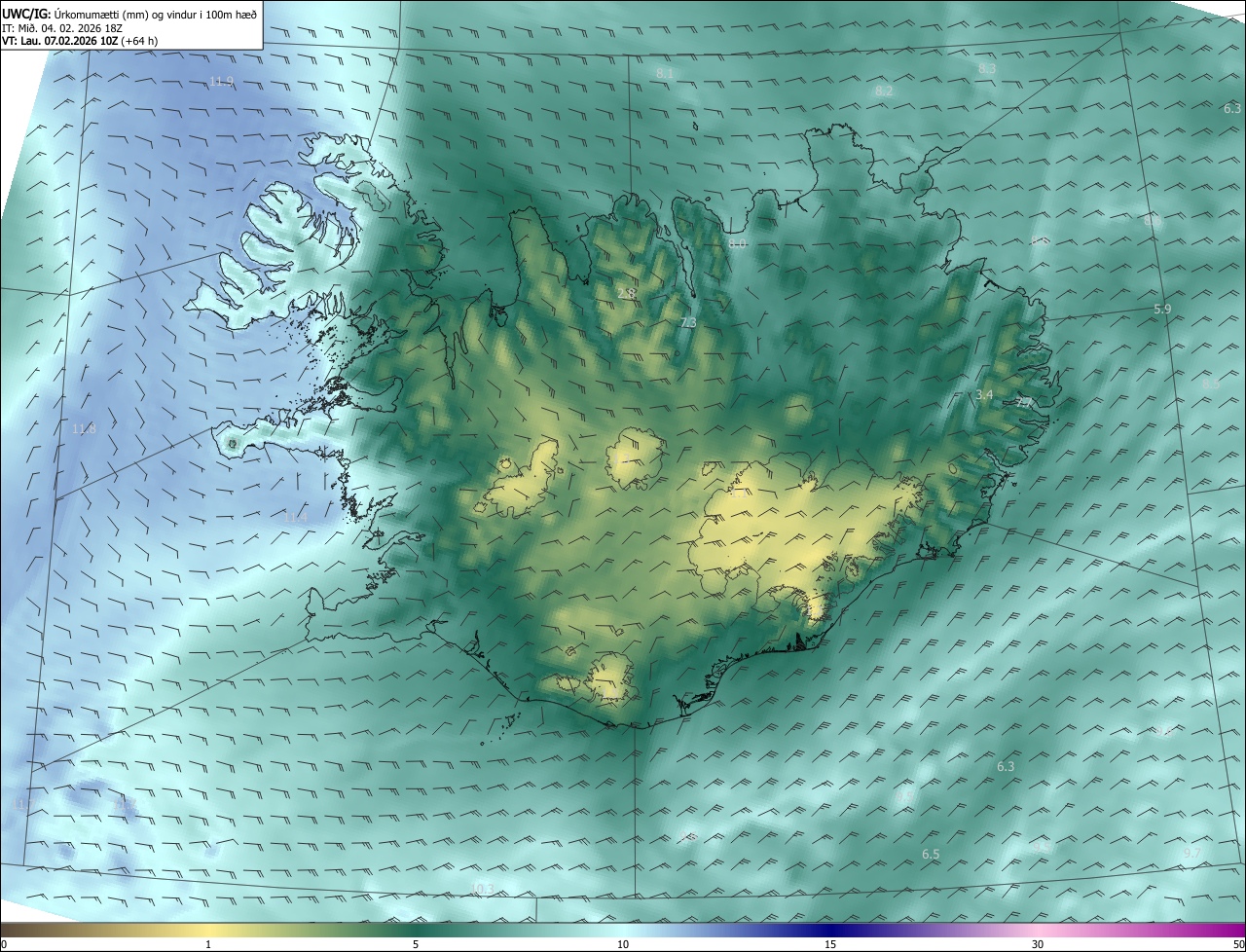Click the 5.9 value label off the east coast

pyautogui.click(x=1162, y=309)
